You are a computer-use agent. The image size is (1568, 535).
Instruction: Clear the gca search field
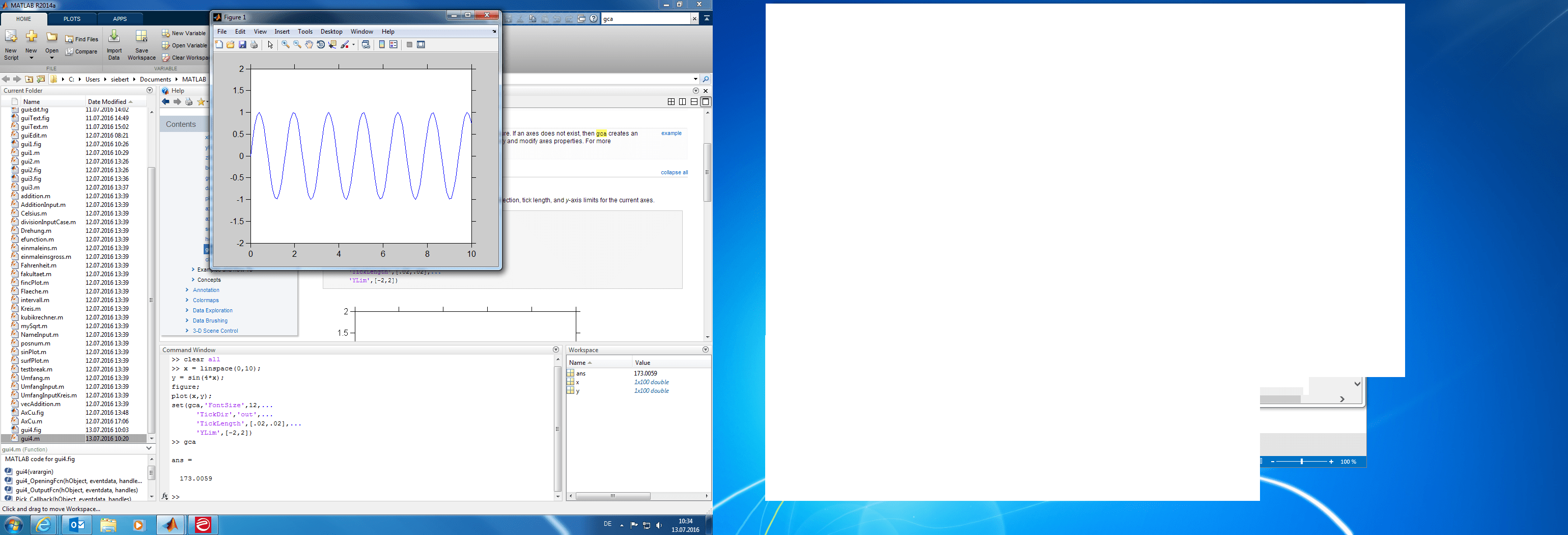click(694, 19)
